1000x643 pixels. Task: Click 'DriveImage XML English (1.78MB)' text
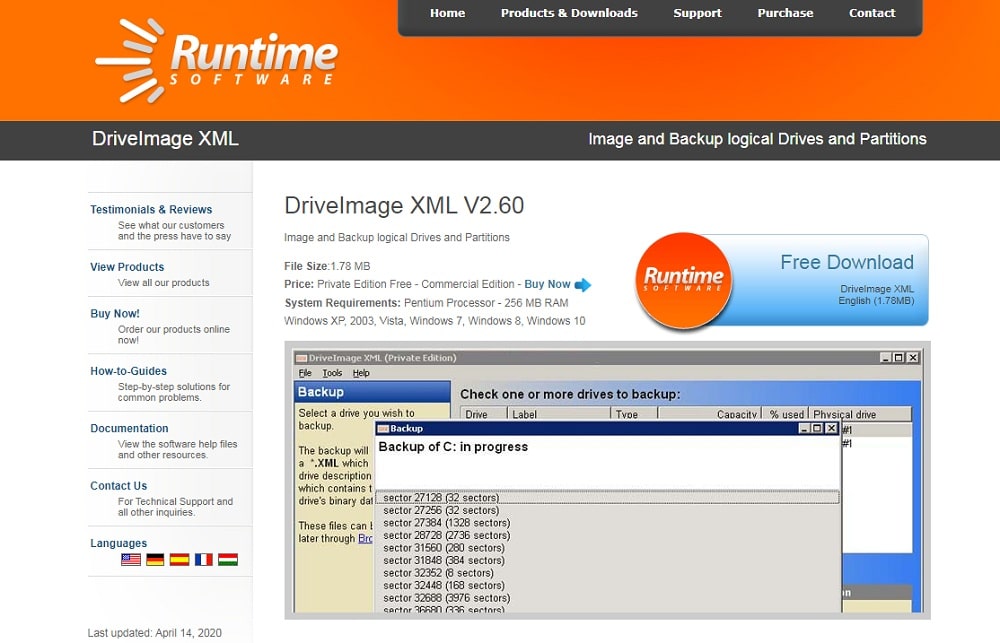tap(876, 295)
